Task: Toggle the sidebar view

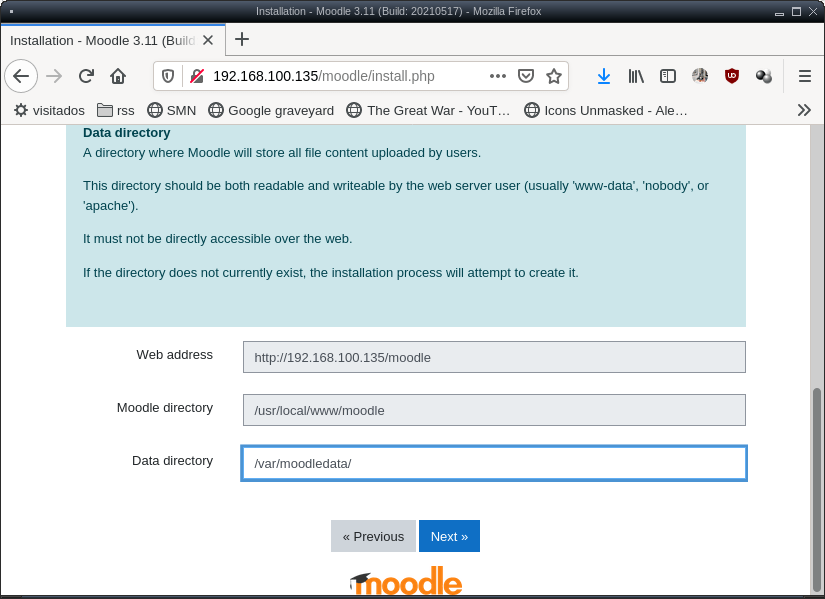Action: 668,76
